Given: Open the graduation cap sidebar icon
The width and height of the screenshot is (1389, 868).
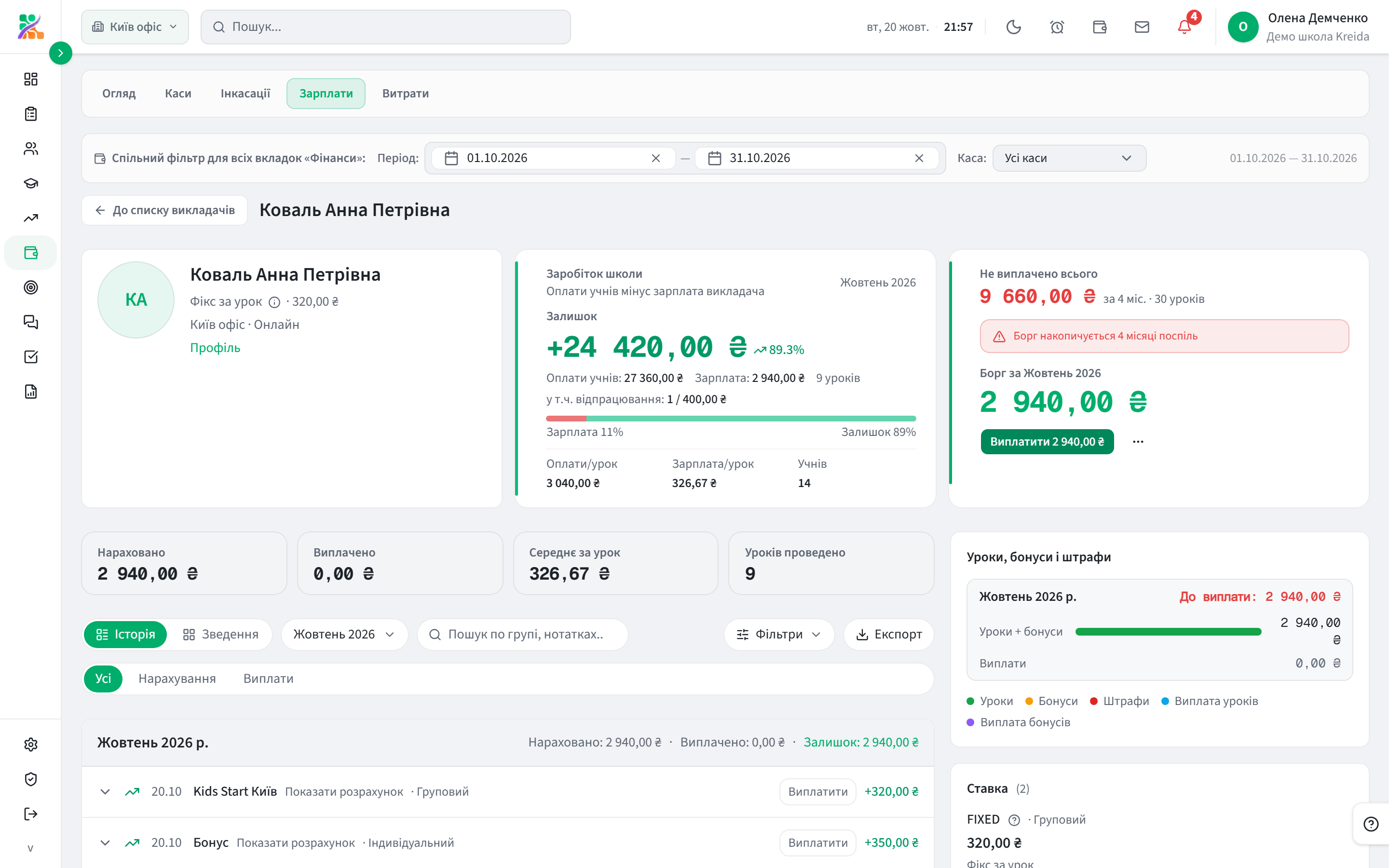Looking at the screenshot, I should point(31,183).
